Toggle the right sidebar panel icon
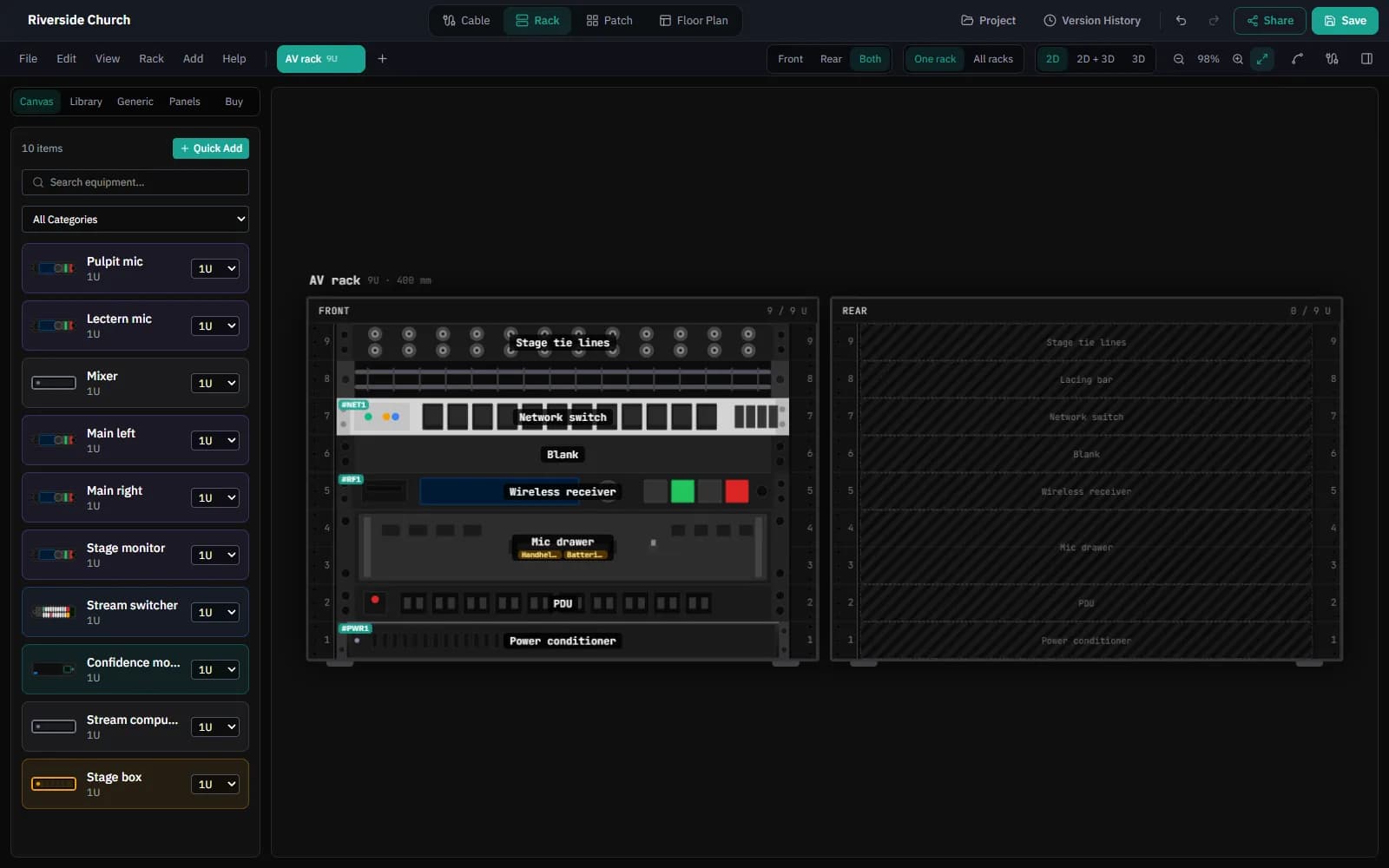The image size is (1389, 868). click(1366, 59)
